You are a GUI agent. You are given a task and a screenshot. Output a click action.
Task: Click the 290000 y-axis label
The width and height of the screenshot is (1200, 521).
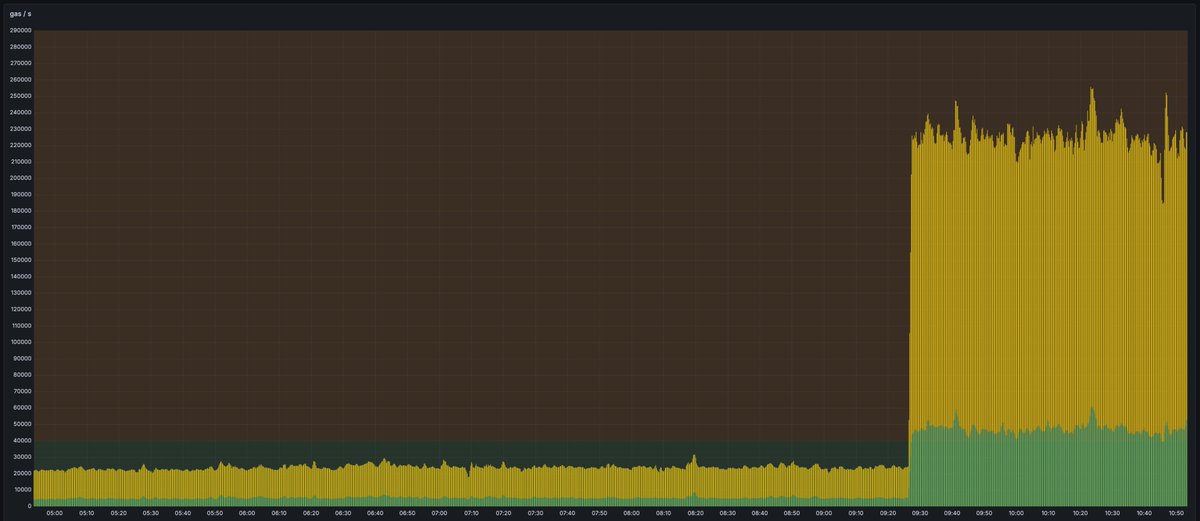click(x=20, y=31)
